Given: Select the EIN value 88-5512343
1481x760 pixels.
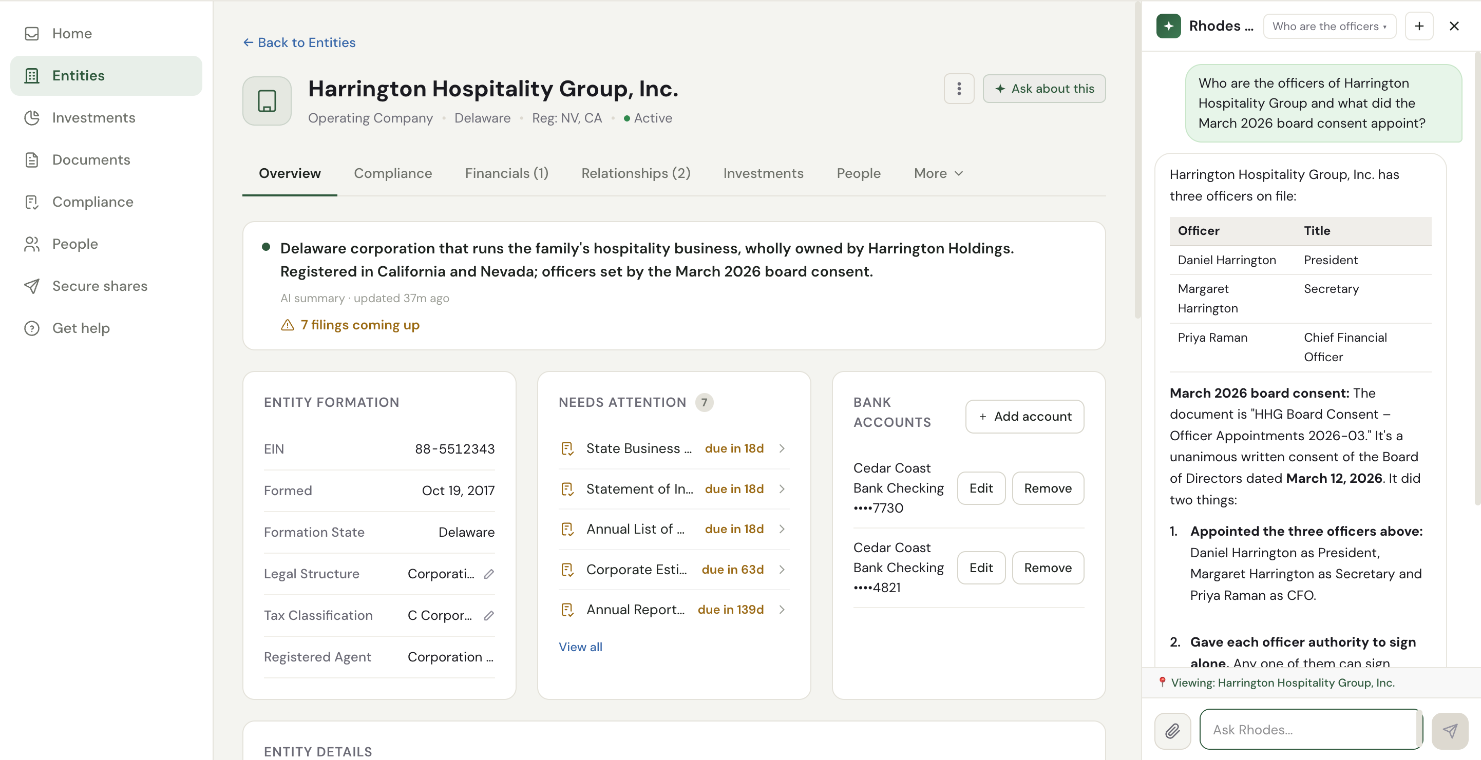Looking at the screenshot, I should pyautogui.click(x=455, y=449).
